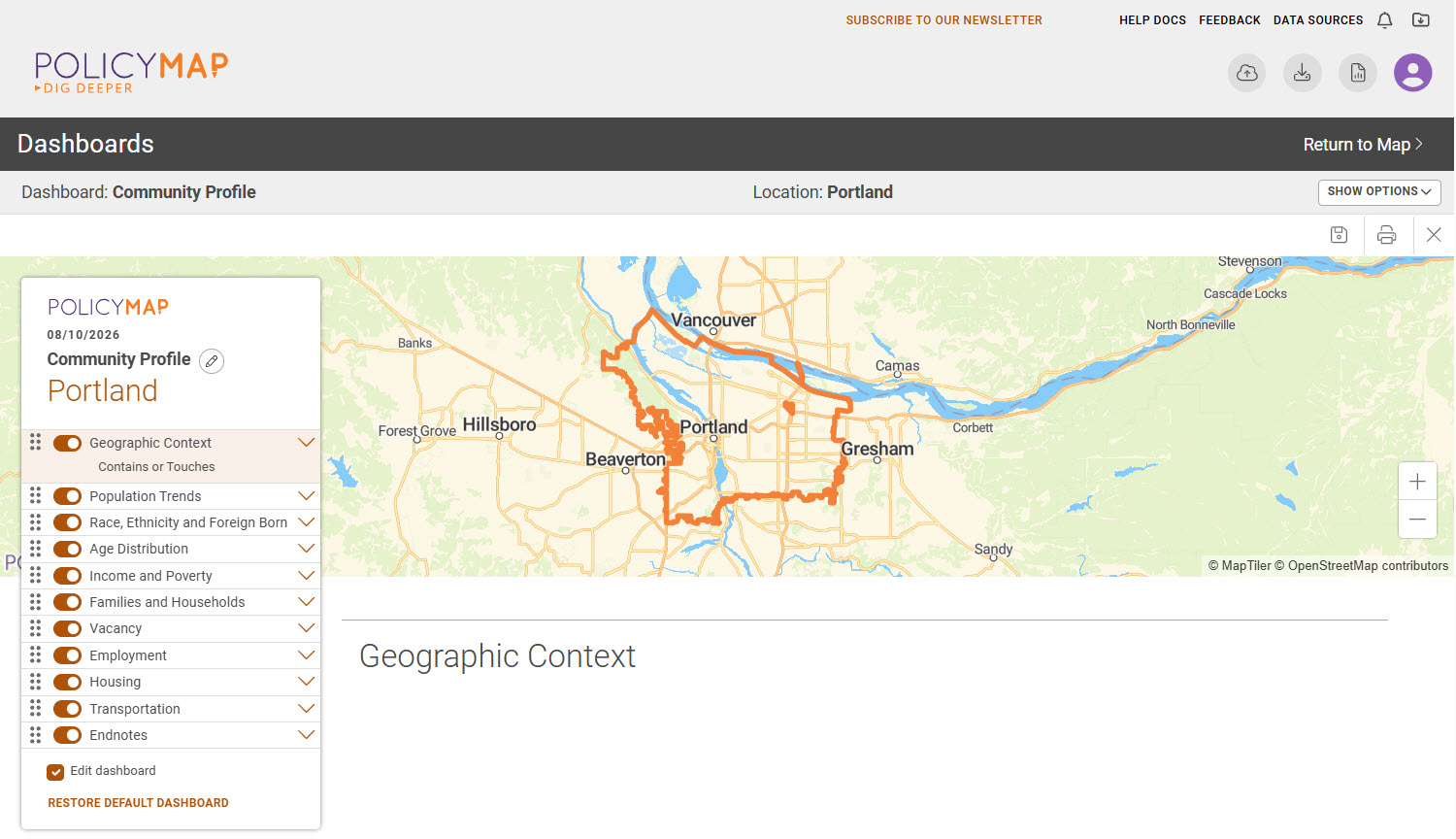
Task: Expand the Vacancy chevron
Action: 307,628
